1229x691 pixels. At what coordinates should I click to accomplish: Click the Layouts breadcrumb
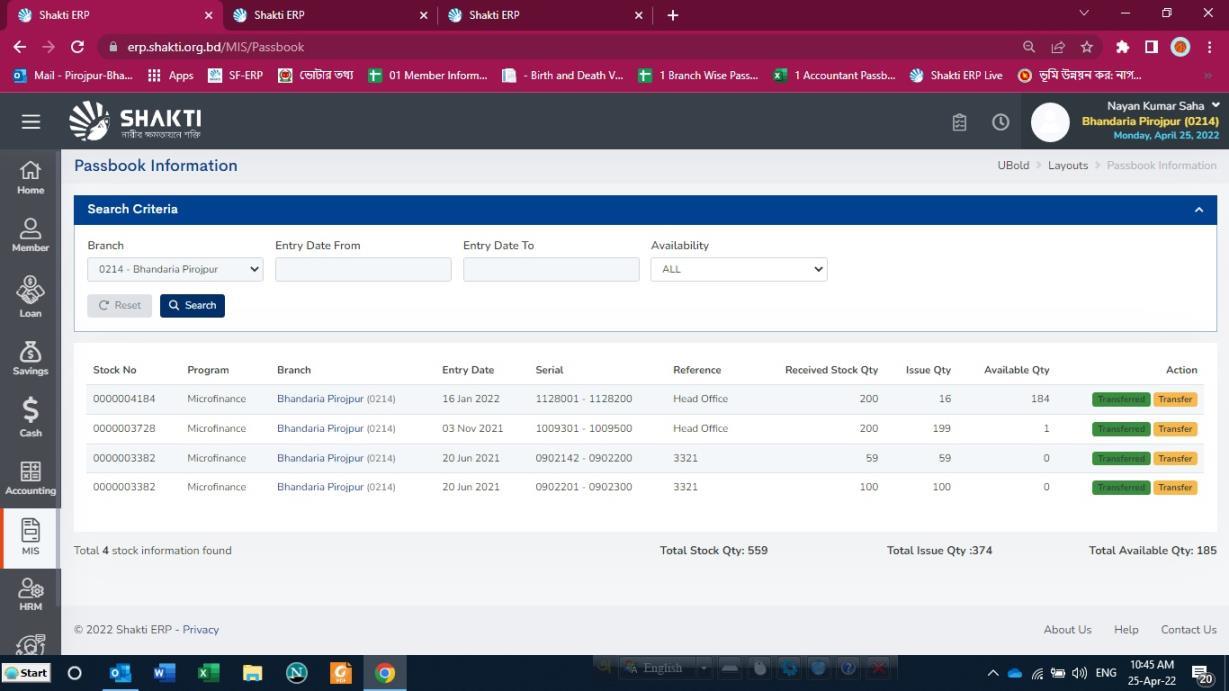point(1068,166)
